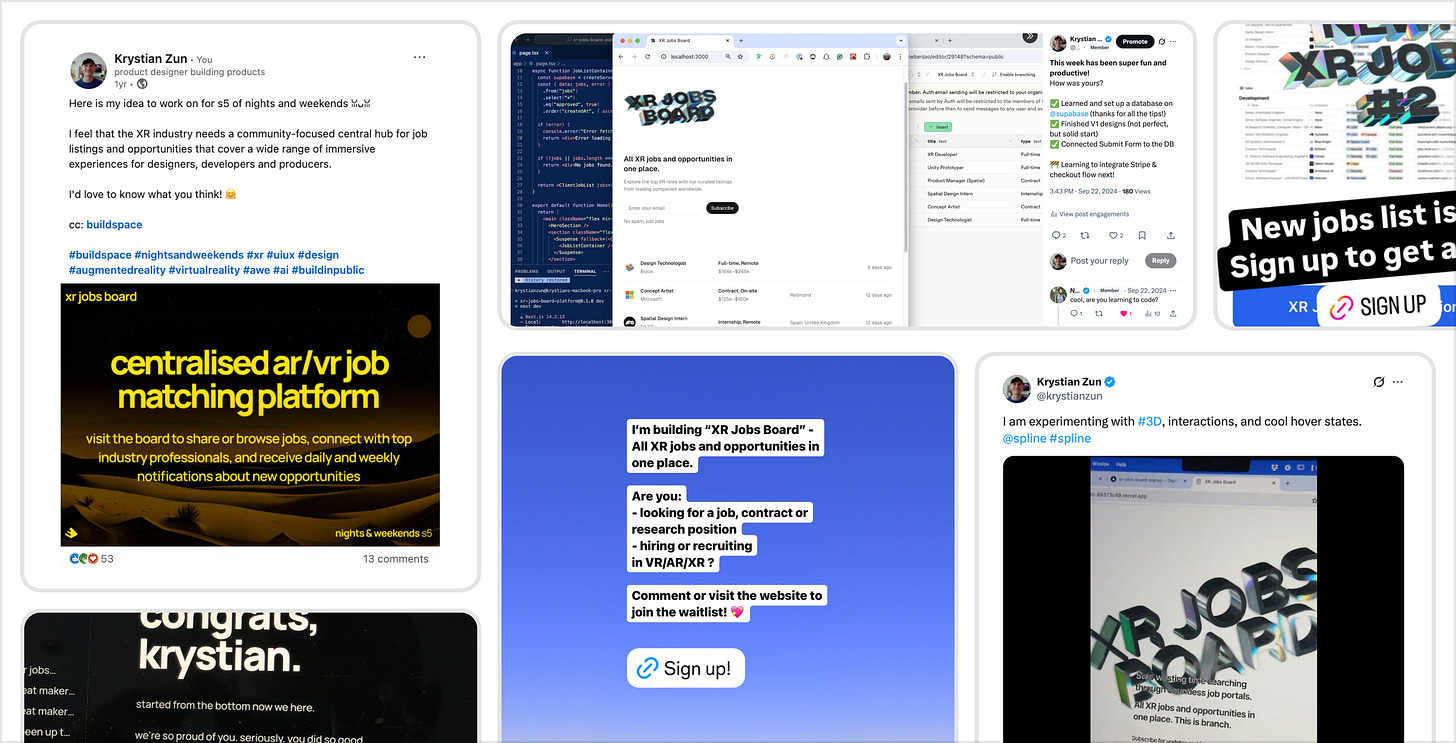The height and width of the screenshot is (743, 1456).
Task: Click the #nightsandweekends hashtag
Action: [x=189, y=255]
